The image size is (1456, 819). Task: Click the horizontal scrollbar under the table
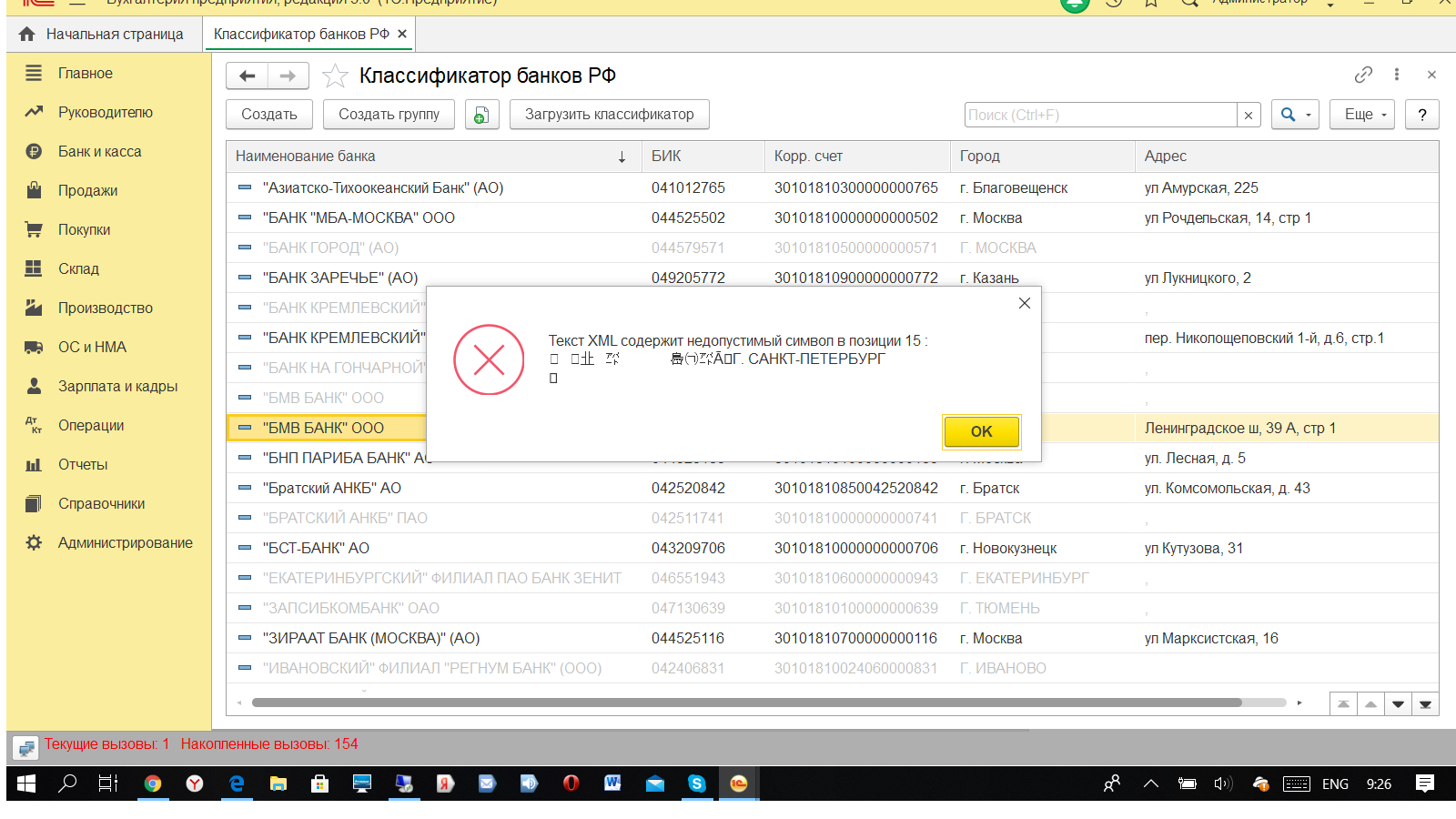(746, 703)
